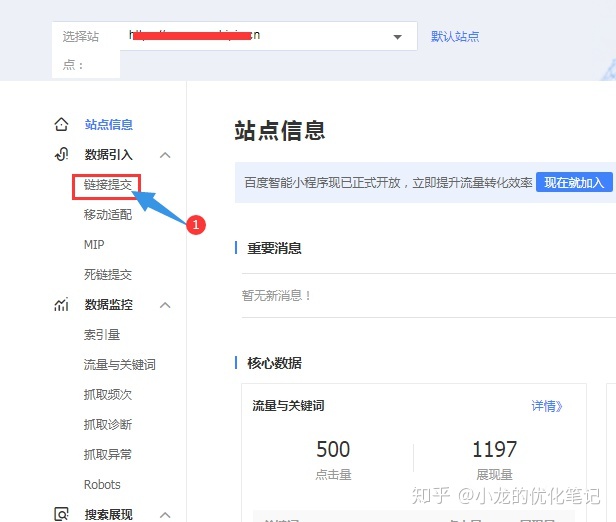Click the 默认站点 link
The height and width of the screenshot is (522, 616).
pos(455,37)
